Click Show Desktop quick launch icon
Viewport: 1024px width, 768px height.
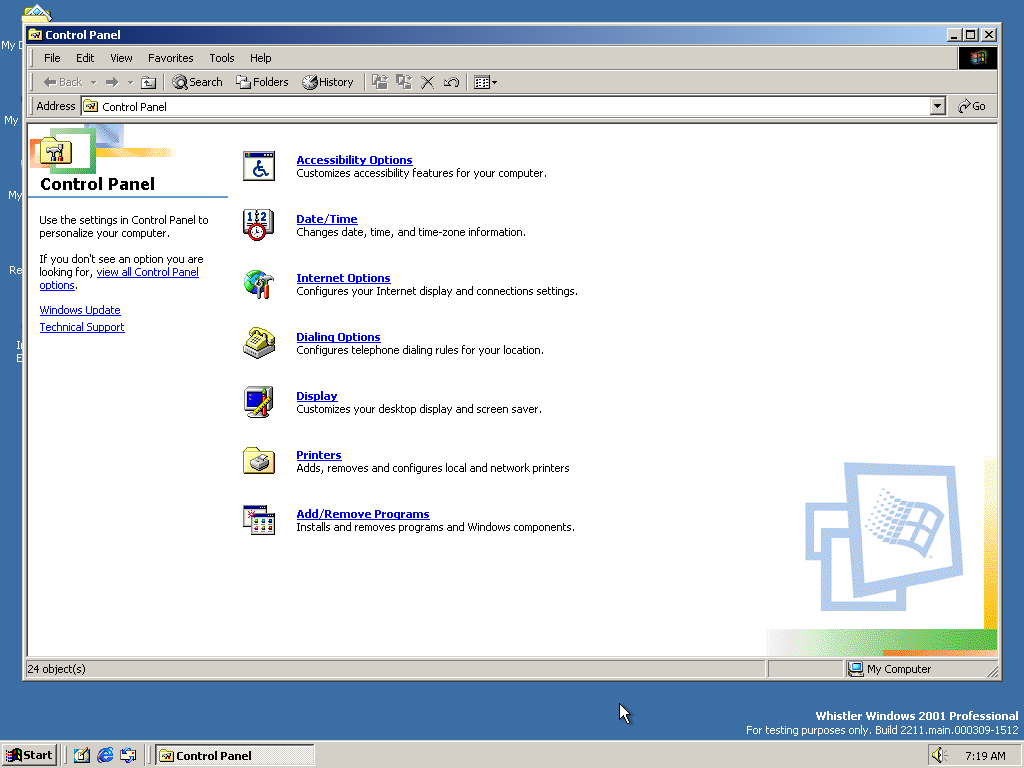(x=82, y=756)
